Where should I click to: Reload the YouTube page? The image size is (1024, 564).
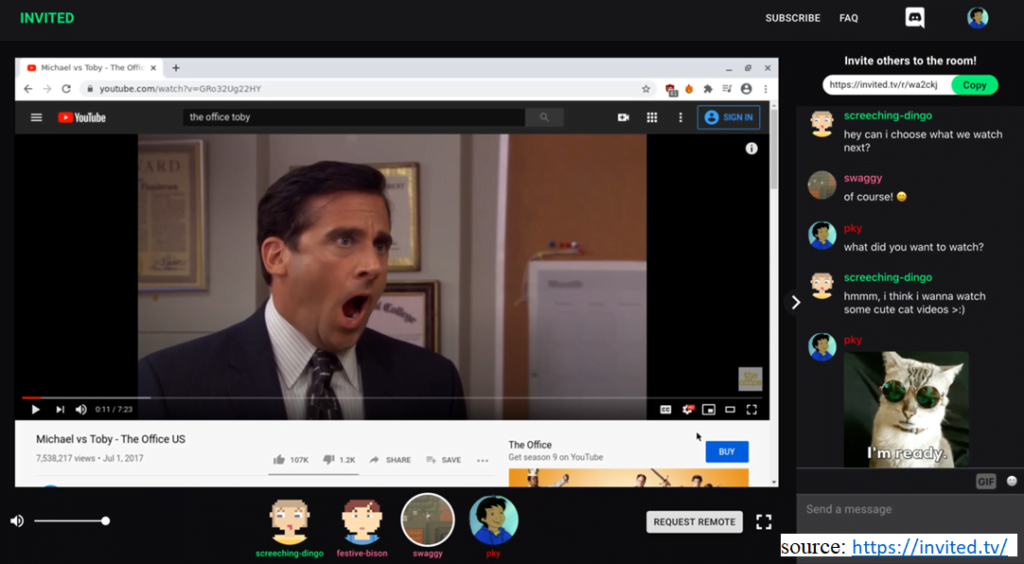tap(66, 89)
